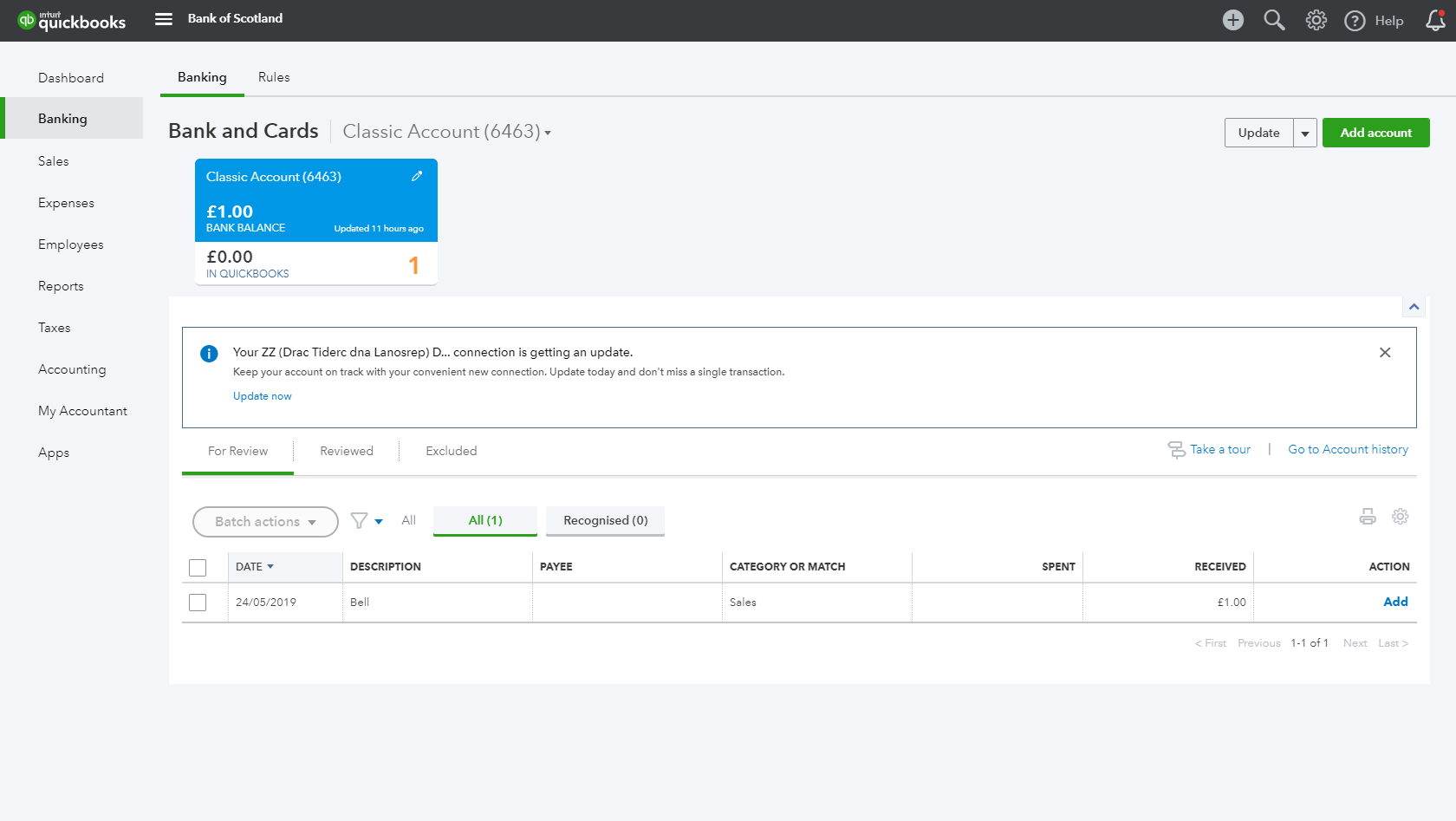Click the Update button
The image size is (1456, 821).
[1258, 133]
